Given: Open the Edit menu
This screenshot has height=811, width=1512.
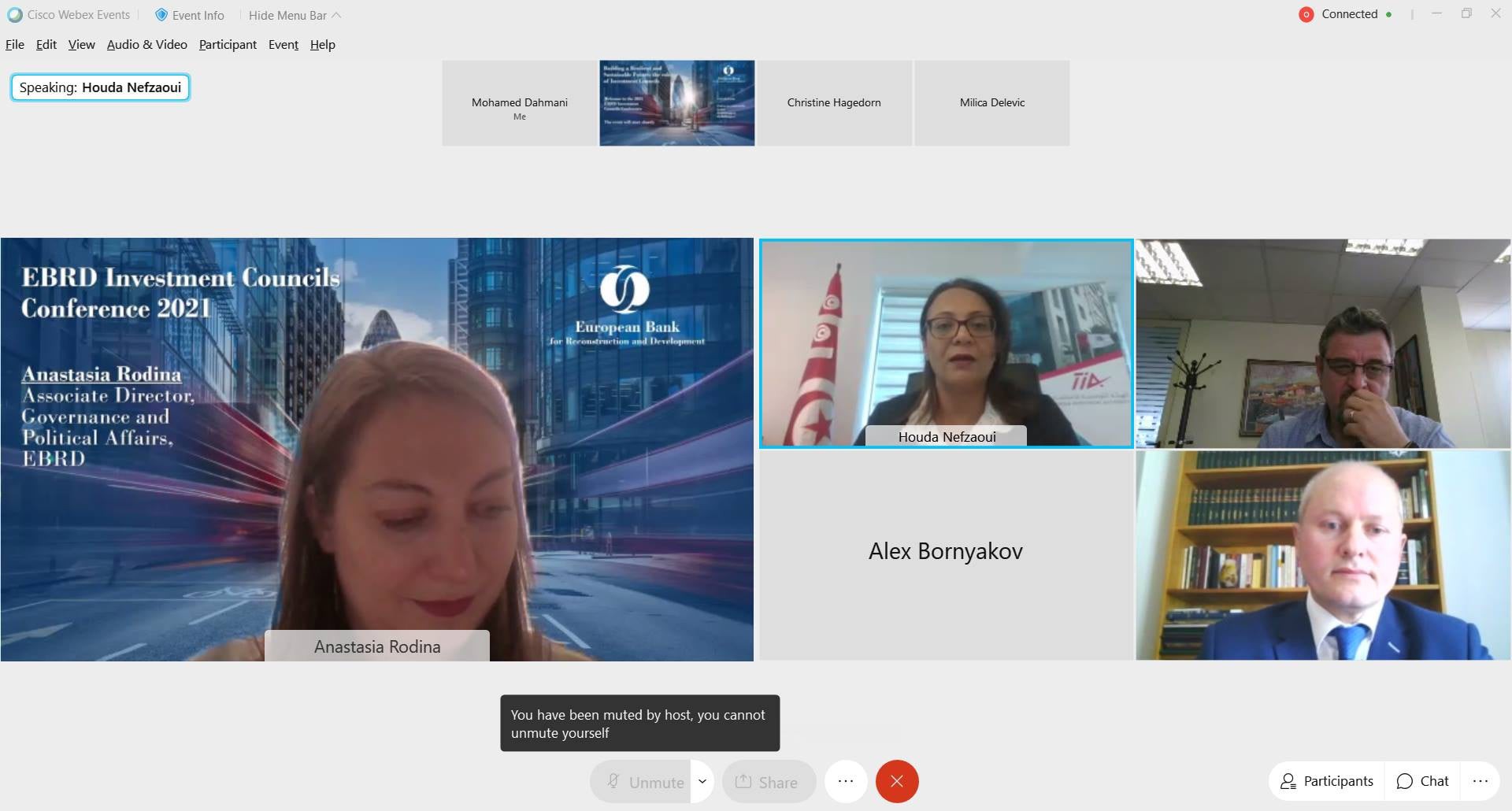Looking at the screenshot, I should (46, 45).
